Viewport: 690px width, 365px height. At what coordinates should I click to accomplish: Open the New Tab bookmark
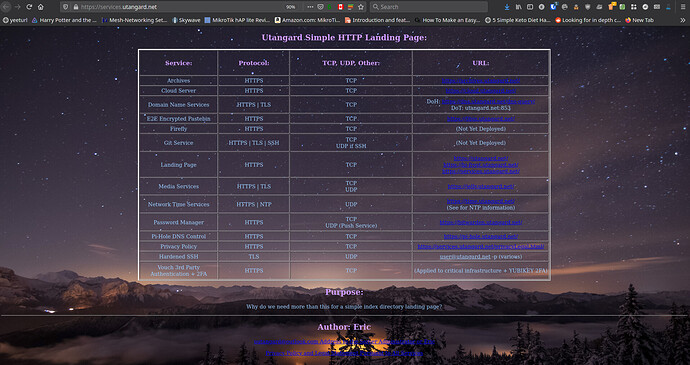click(x=639, y=20)
